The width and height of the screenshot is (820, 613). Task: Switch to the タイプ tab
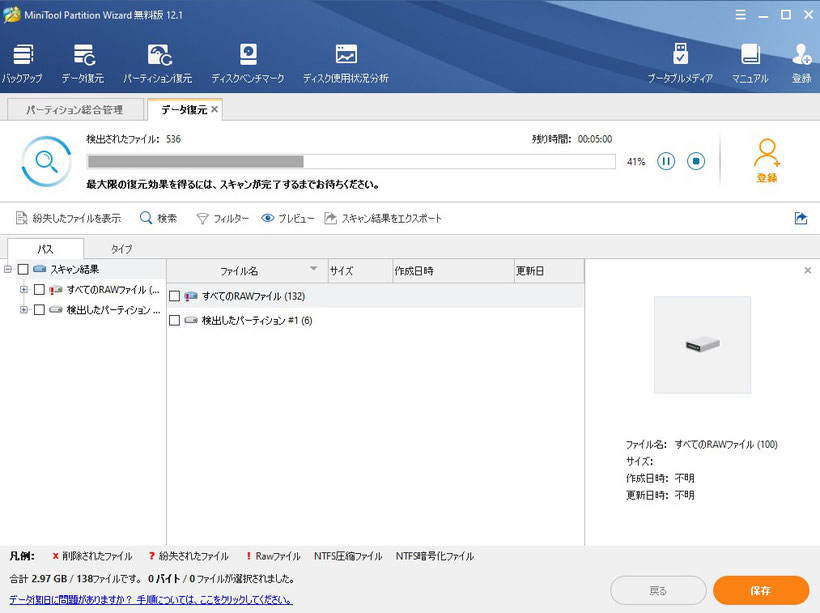(x=121, y=248)
